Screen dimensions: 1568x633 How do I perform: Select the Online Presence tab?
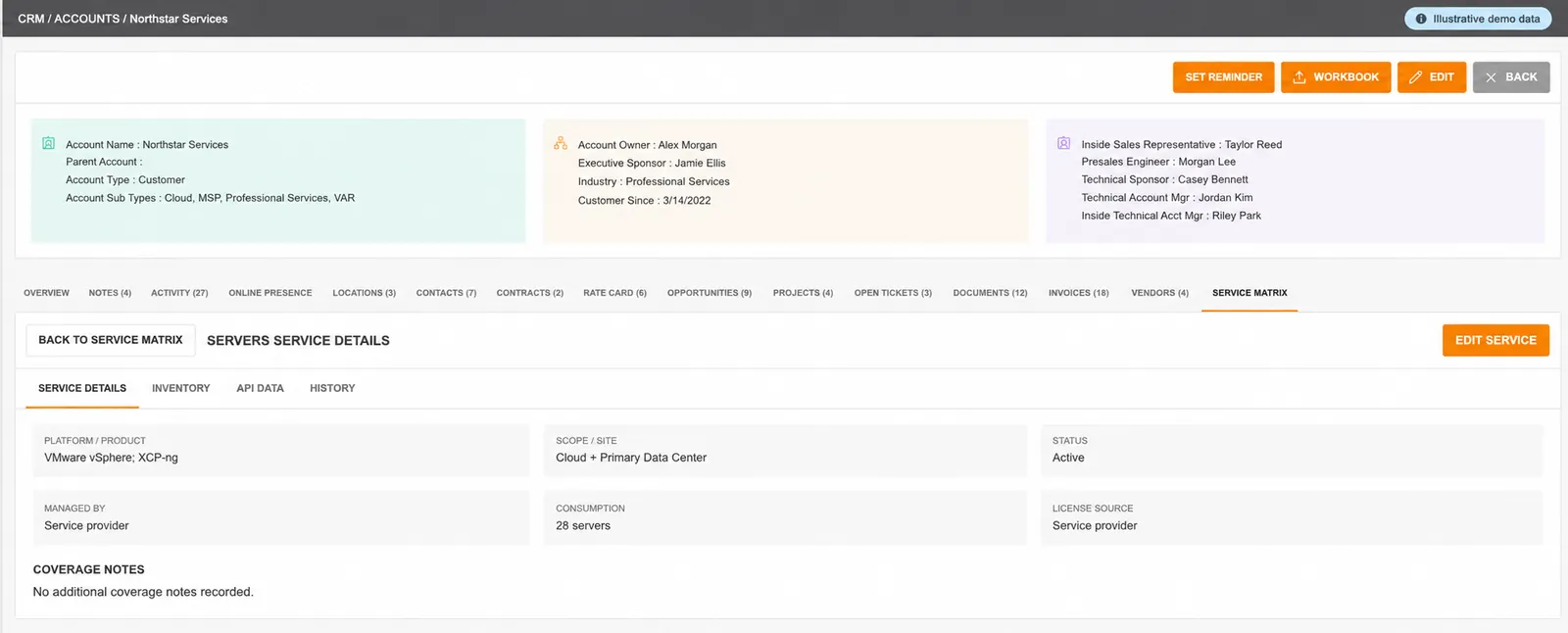pos(270,293)
